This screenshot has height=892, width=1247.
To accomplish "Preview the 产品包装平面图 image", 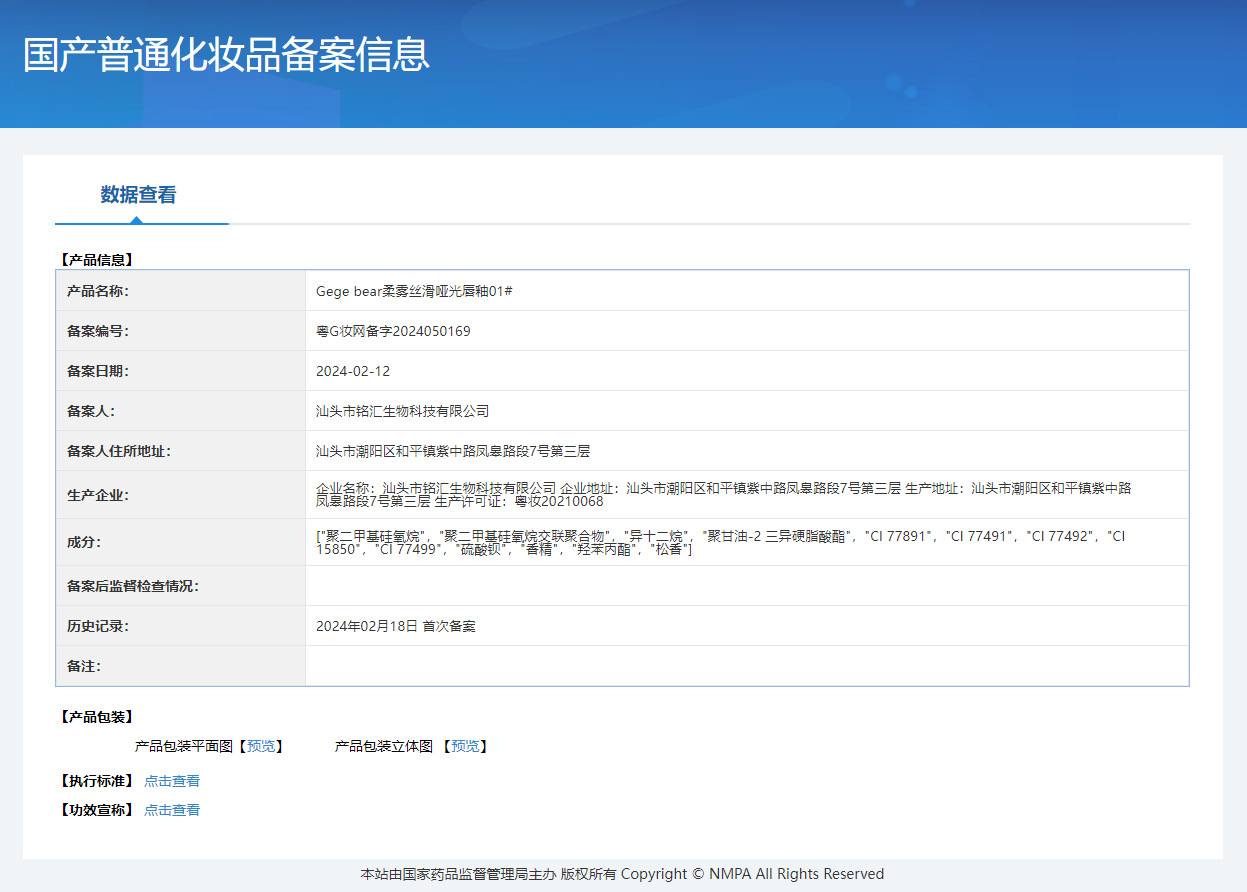I will (261, 746).
